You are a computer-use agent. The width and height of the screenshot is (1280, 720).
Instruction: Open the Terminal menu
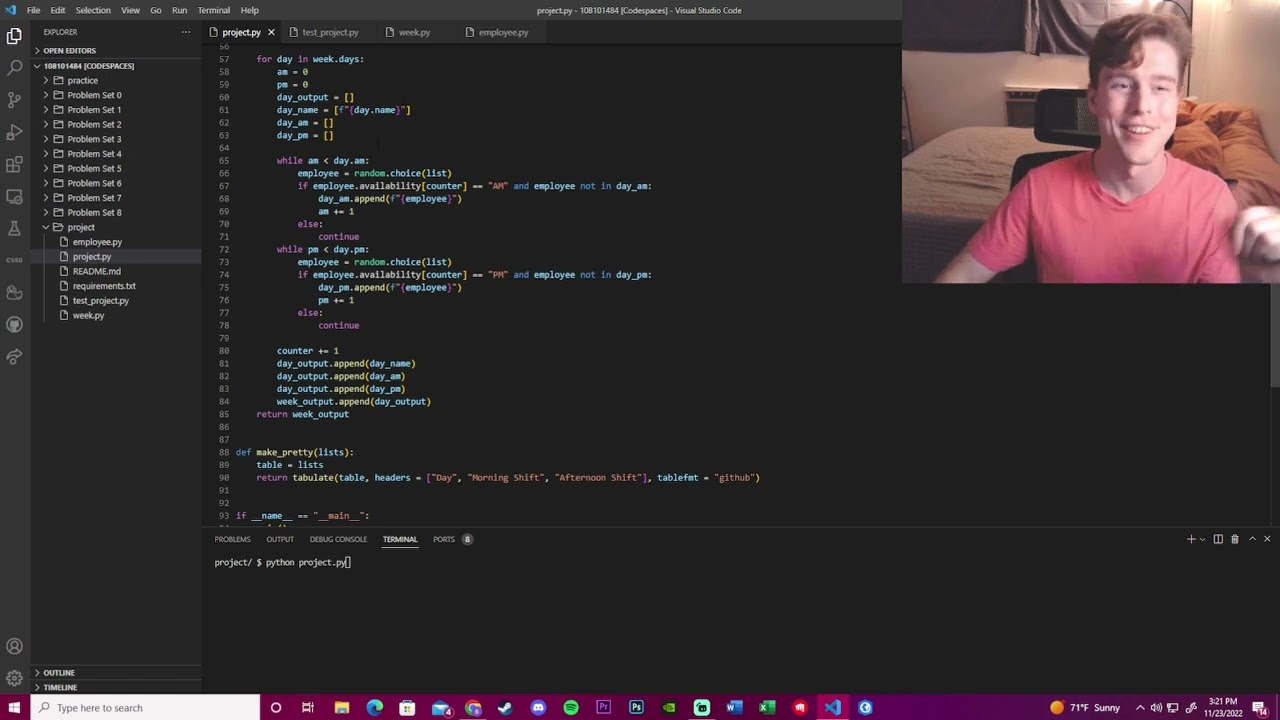click(x=214, y=10)
